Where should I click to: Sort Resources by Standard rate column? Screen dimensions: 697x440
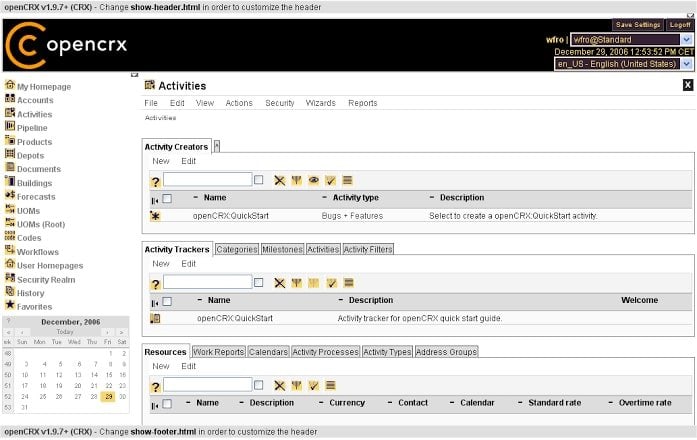pos(554,403)
